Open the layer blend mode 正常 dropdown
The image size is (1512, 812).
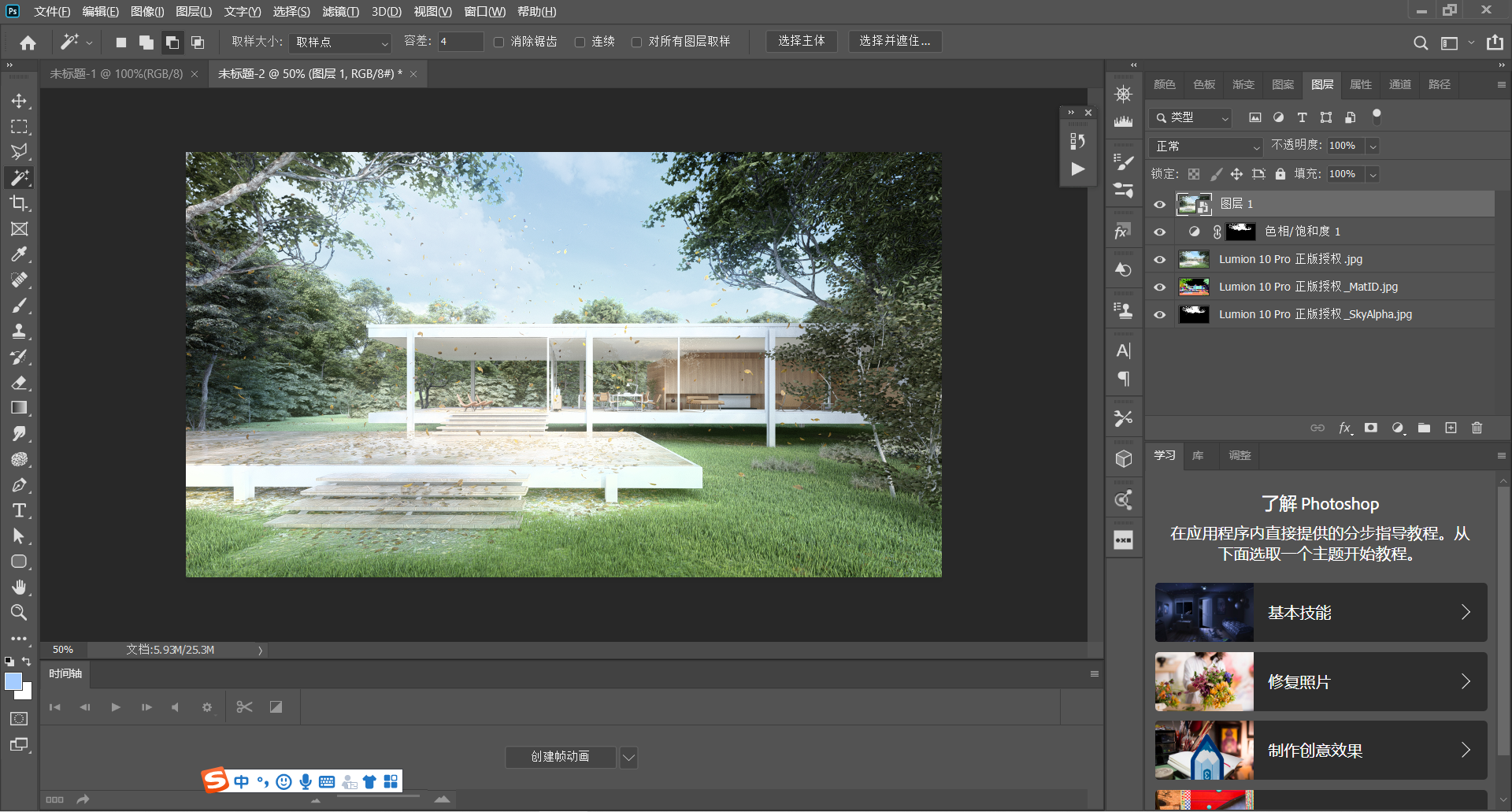1206,146
